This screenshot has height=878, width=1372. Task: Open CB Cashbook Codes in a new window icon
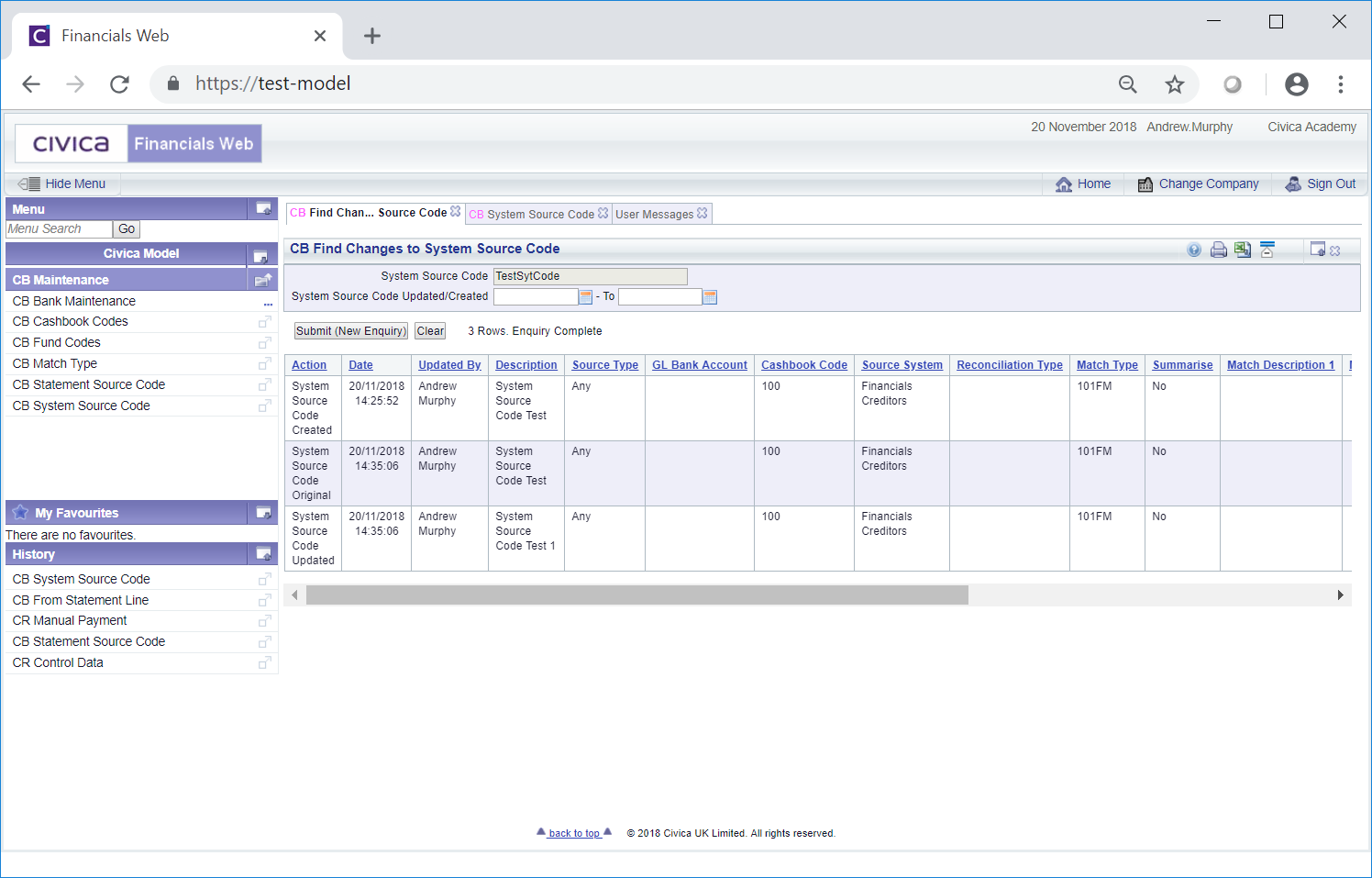(265, 322)
